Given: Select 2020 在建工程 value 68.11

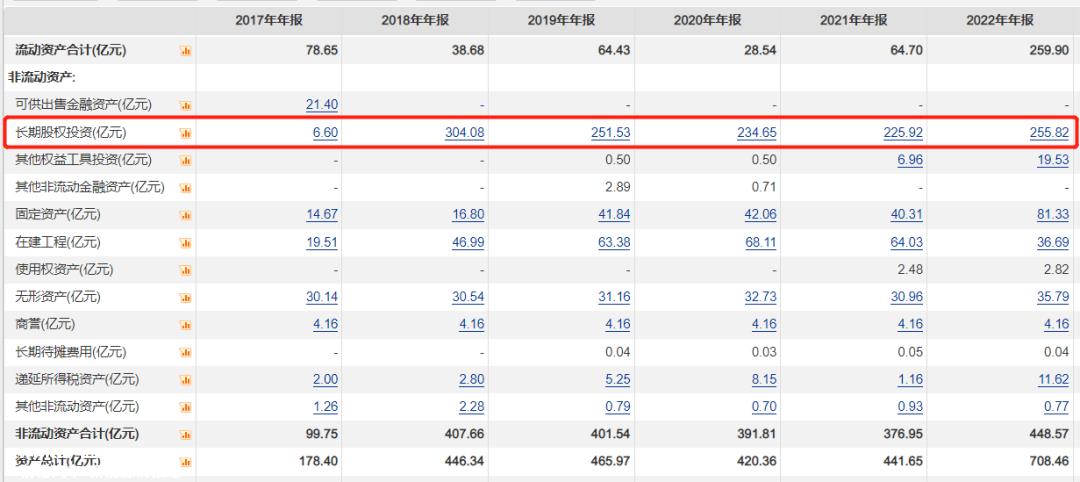Looking at the screenshot, I should (760, 242).
